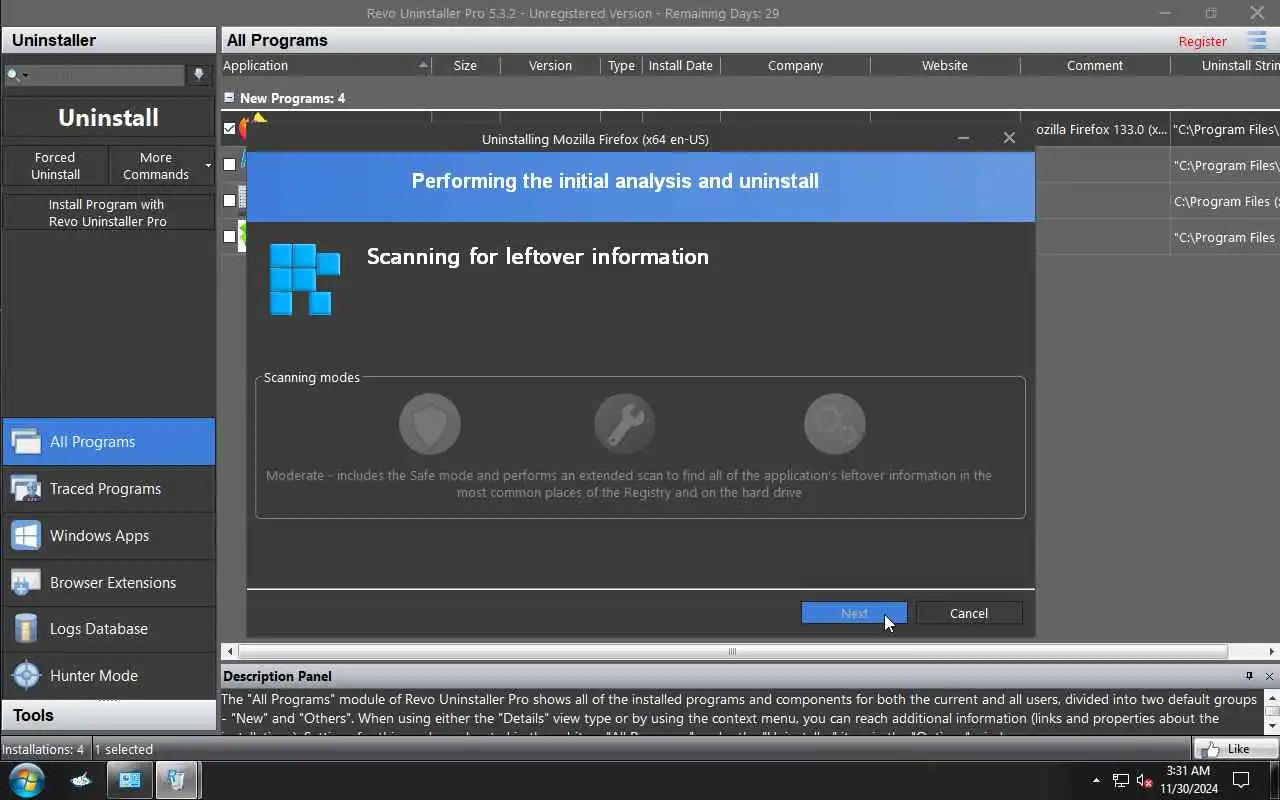Select the Safe scanning mode shield icon

pyautogui.click(x=430, y=424)
